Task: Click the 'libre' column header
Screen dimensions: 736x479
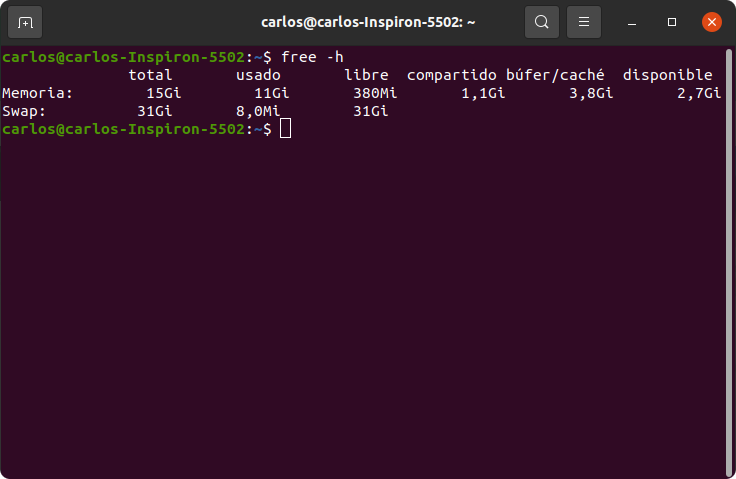Action: pos(366,75)
